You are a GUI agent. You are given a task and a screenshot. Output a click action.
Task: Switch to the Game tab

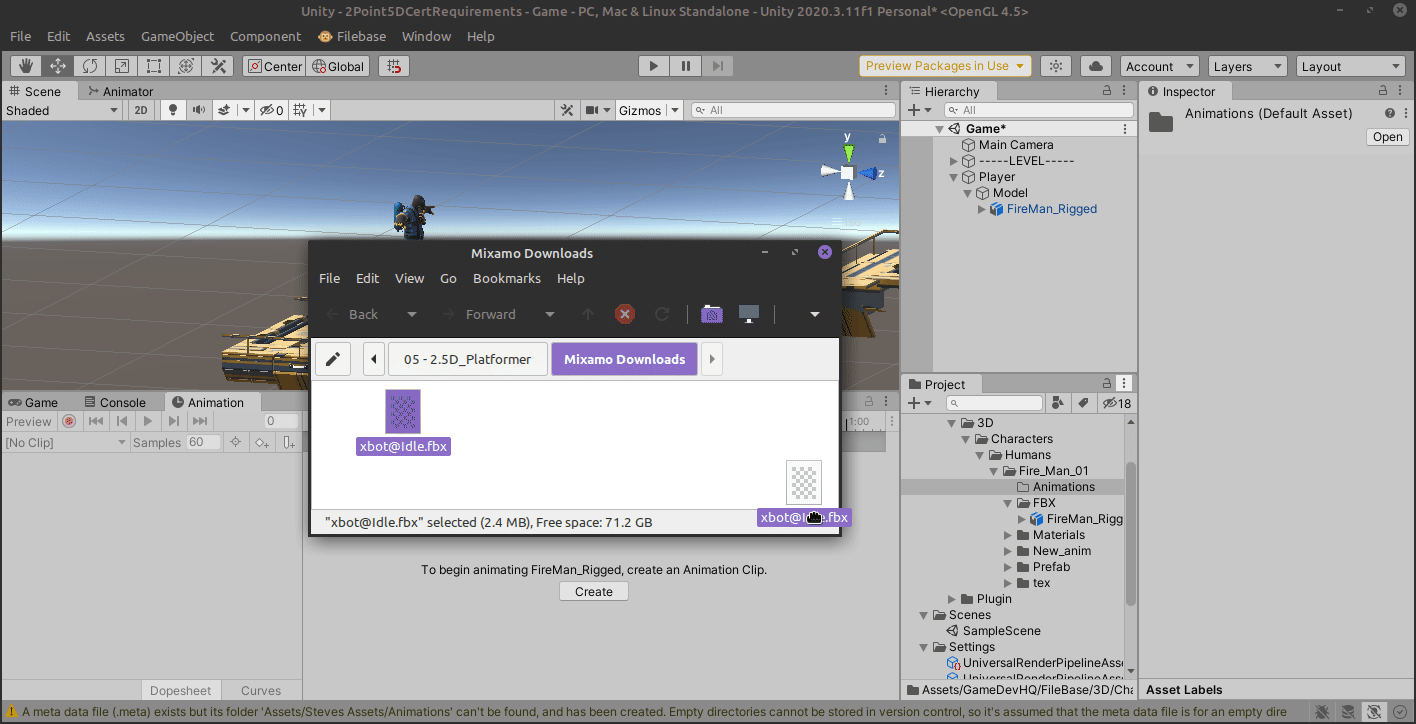(x=33, y=402)
